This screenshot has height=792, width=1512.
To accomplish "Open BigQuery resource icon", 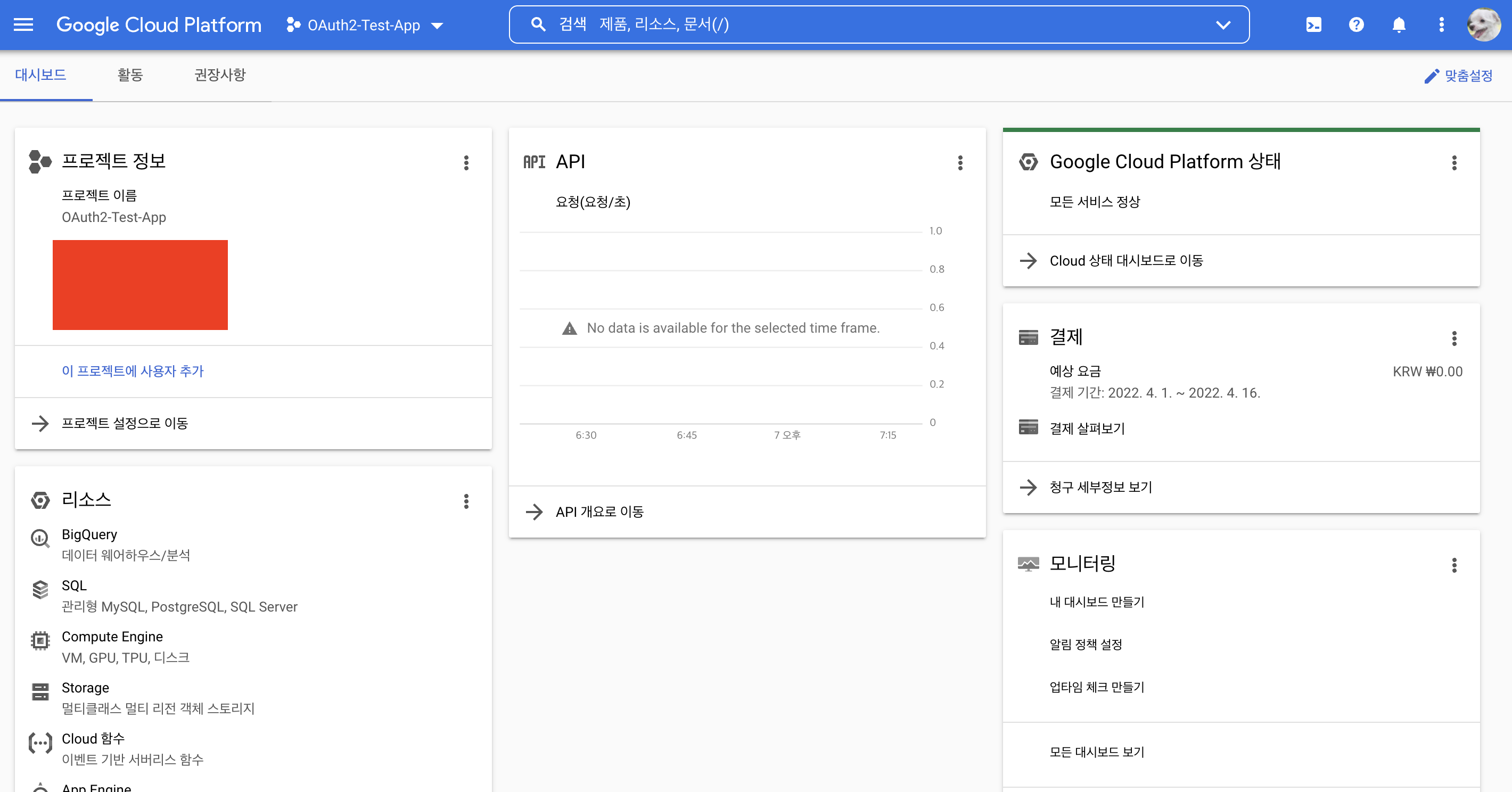I will (40, 538).
